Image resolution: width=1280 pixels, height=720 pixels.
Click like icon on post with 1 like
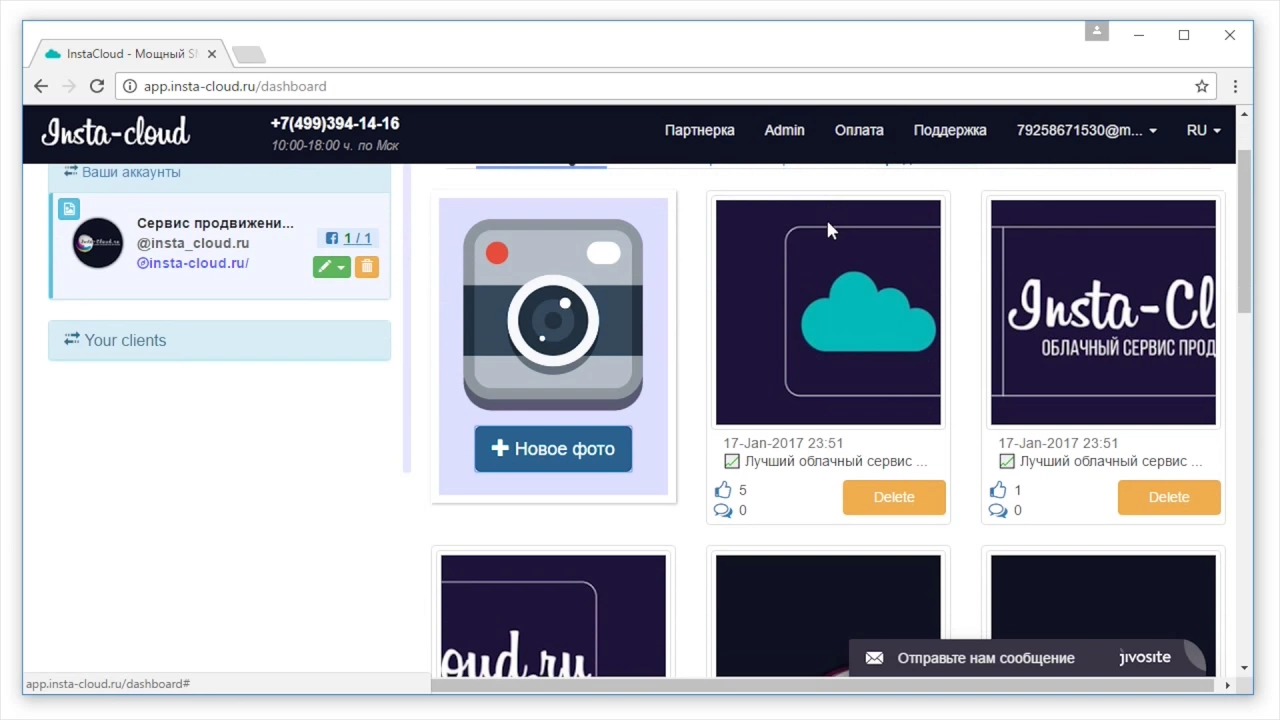point(998,490)
